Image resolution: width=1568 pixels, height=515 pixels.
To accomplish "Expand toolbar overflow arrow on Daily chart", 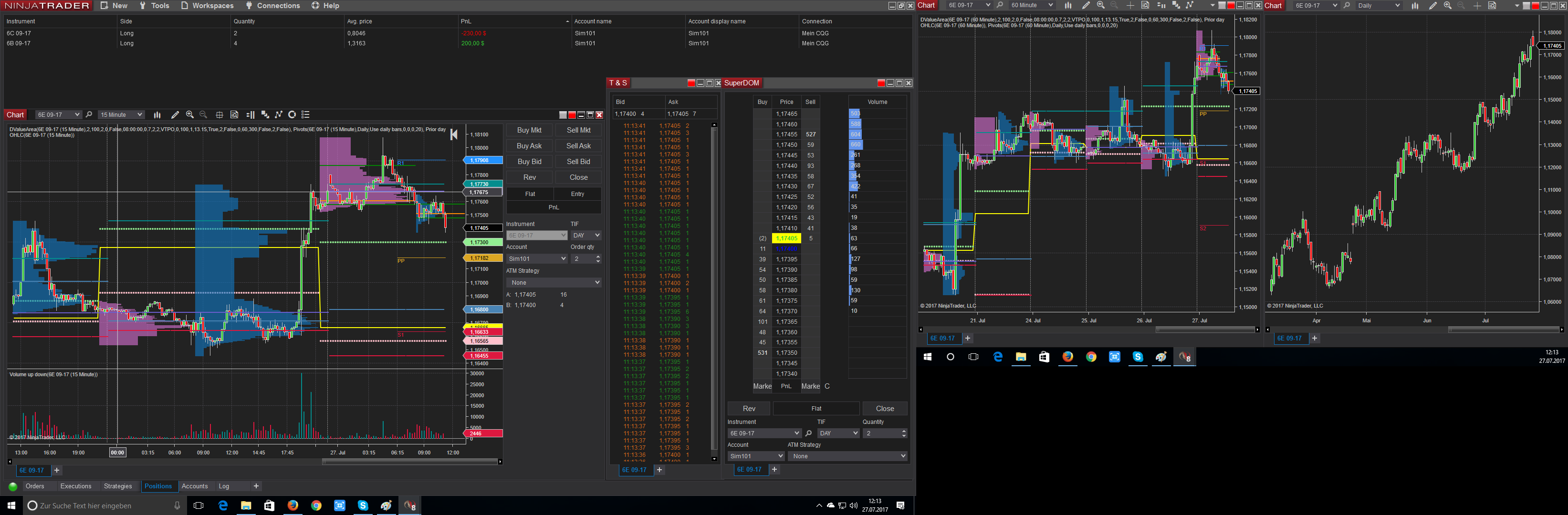I will (x=1516, y=5).
